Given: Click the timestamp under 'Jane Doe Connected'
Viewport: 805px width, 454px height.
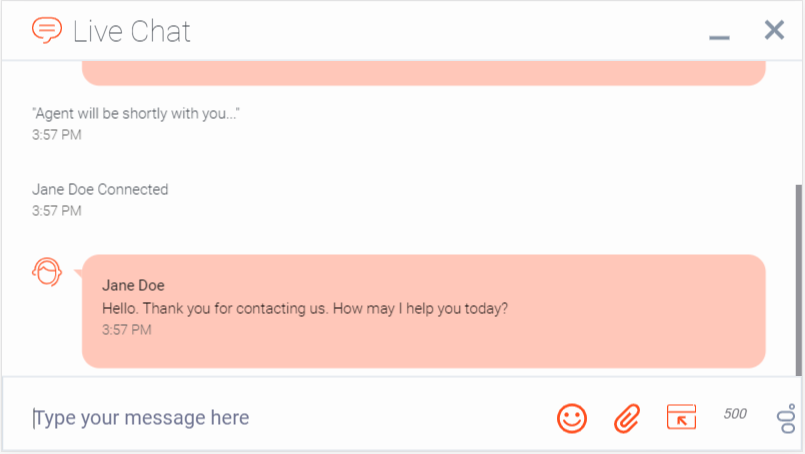Looking at the screenshot, I should [56, 211].
